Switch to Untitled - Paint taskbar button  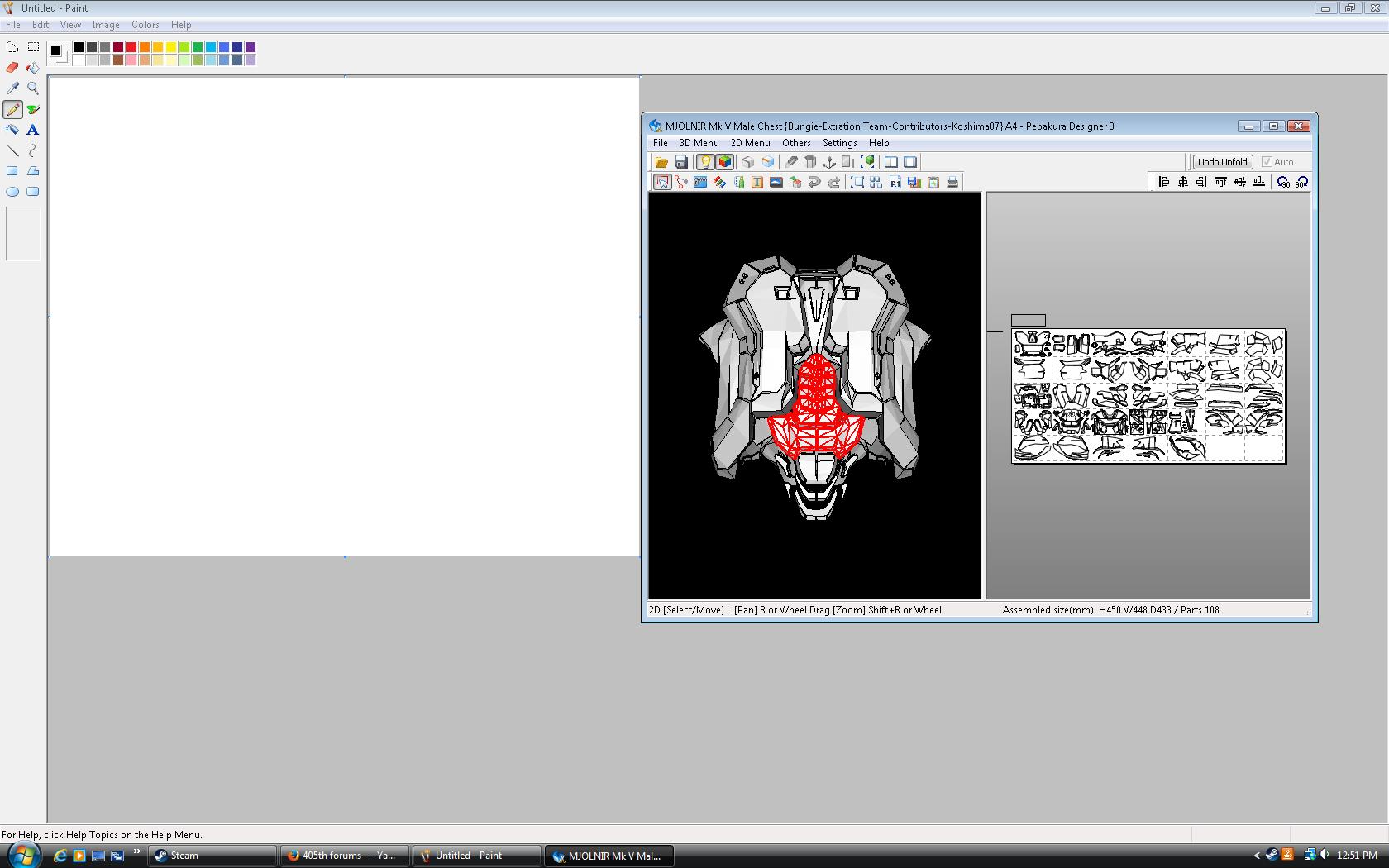[x=477, y=856]
